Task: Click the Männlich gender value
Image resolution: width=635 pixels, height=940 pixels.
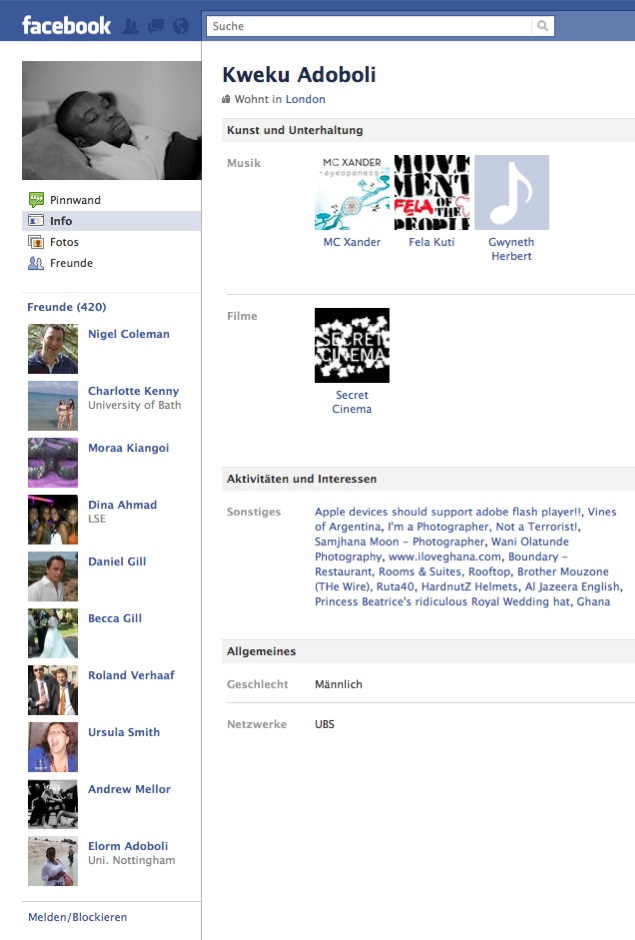Action: coord(339,685)
